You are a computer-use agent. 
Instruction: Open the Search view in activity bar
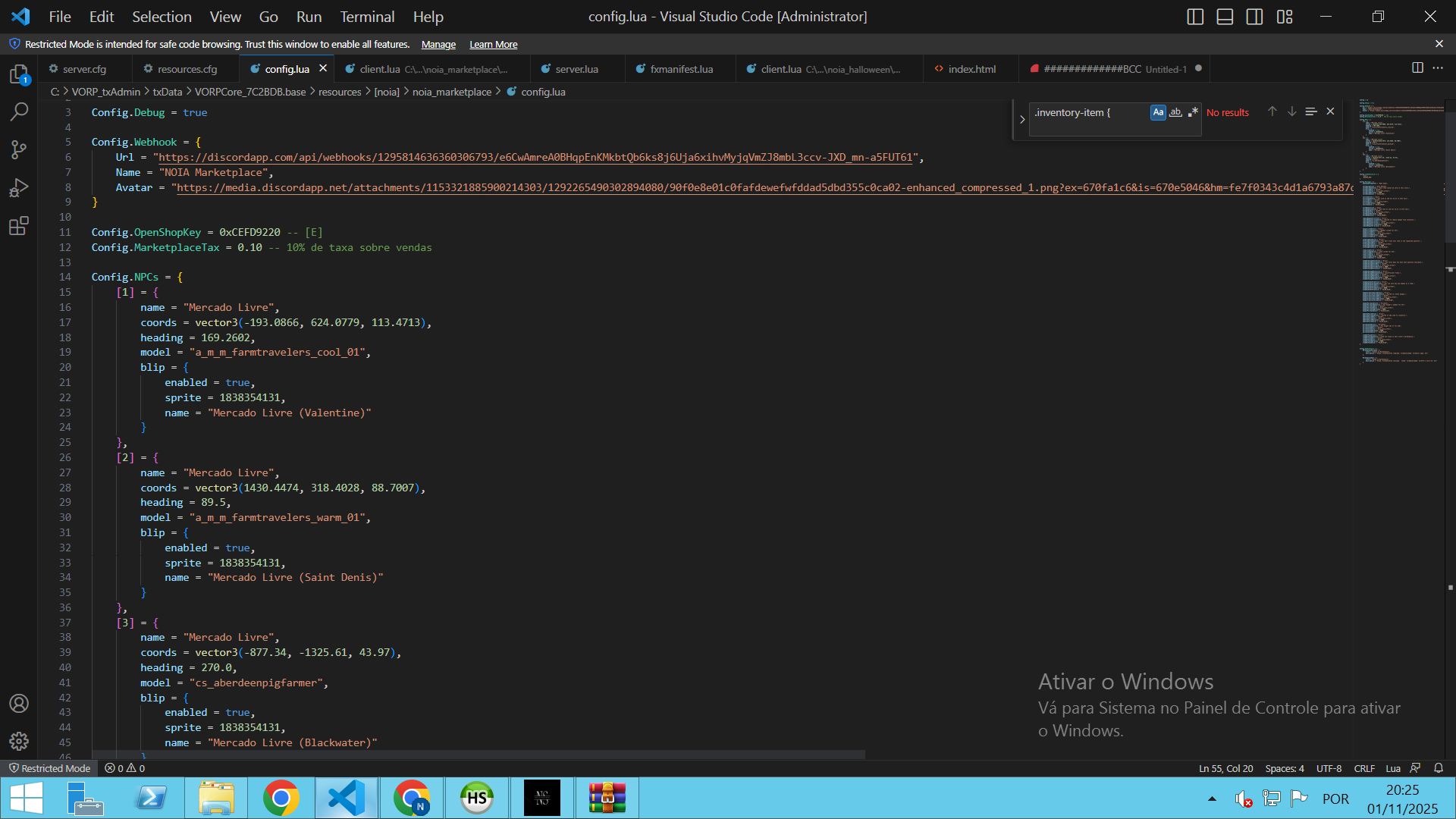coord(19,112)
